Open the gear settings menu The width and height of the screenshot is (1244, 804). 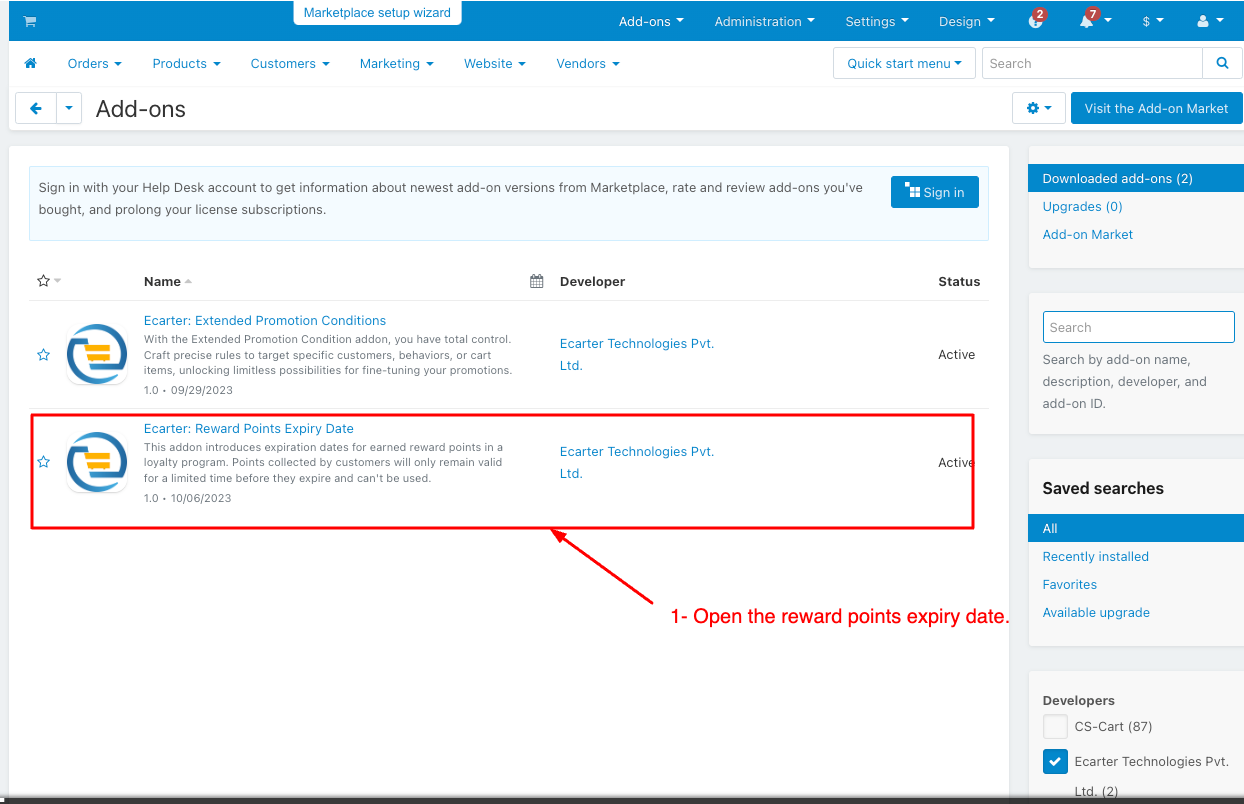click(1039, 108)
